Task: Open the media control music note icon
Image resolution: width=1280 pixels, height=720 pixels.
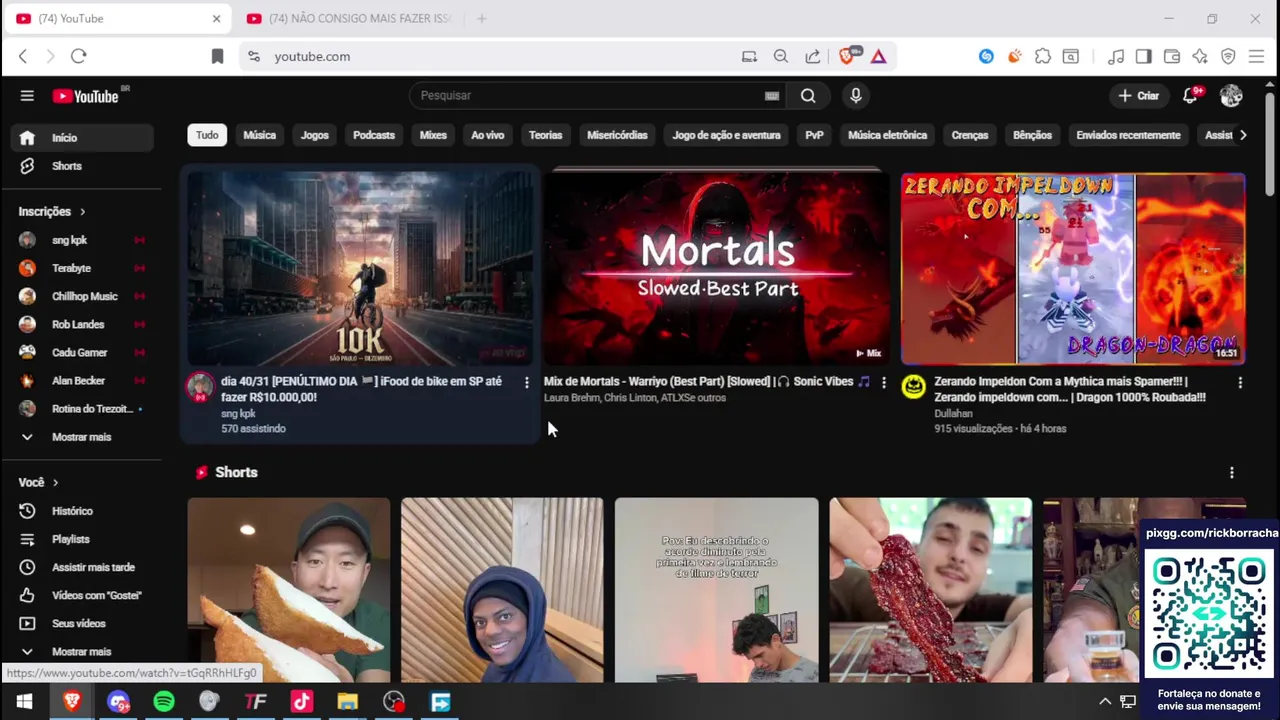Action: pos(1116,57)
